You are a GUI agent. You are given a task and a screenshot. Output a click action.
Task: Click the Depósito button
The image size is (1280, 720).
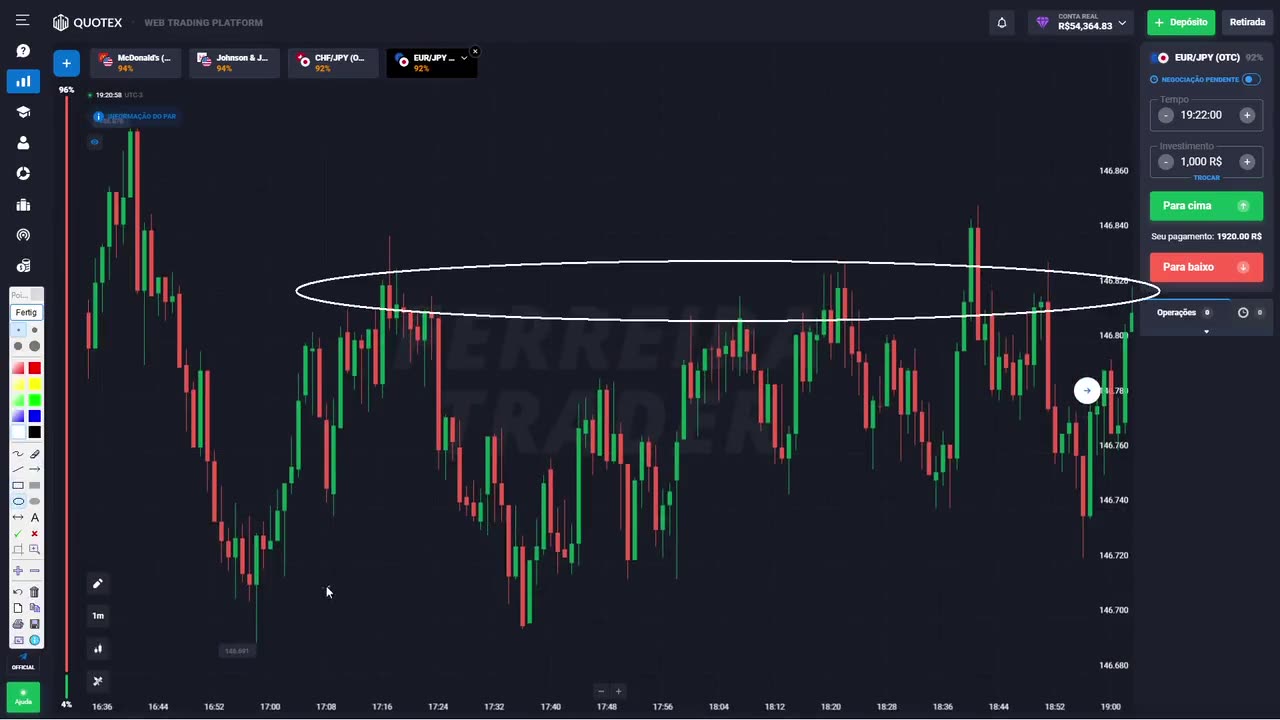1181,22
